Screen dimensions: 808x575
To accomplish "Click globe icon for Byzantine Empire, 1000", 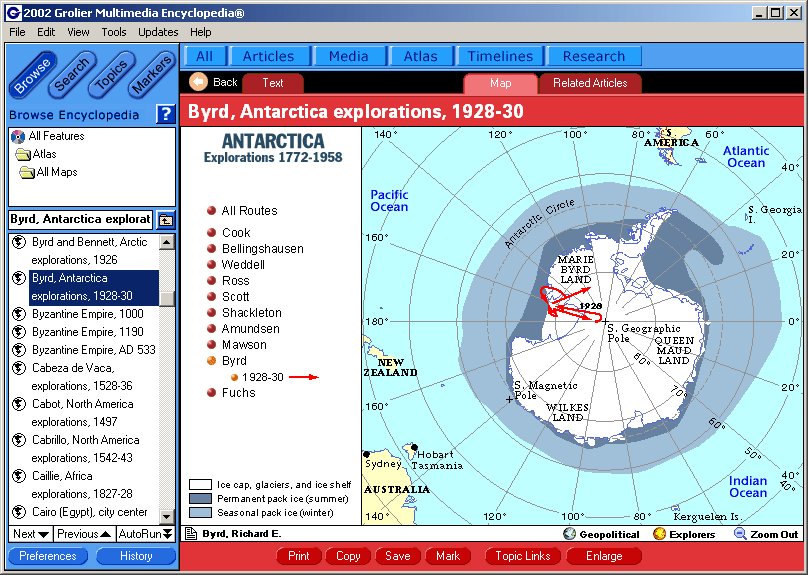I will pyautogui.click(x=19, y=314).
